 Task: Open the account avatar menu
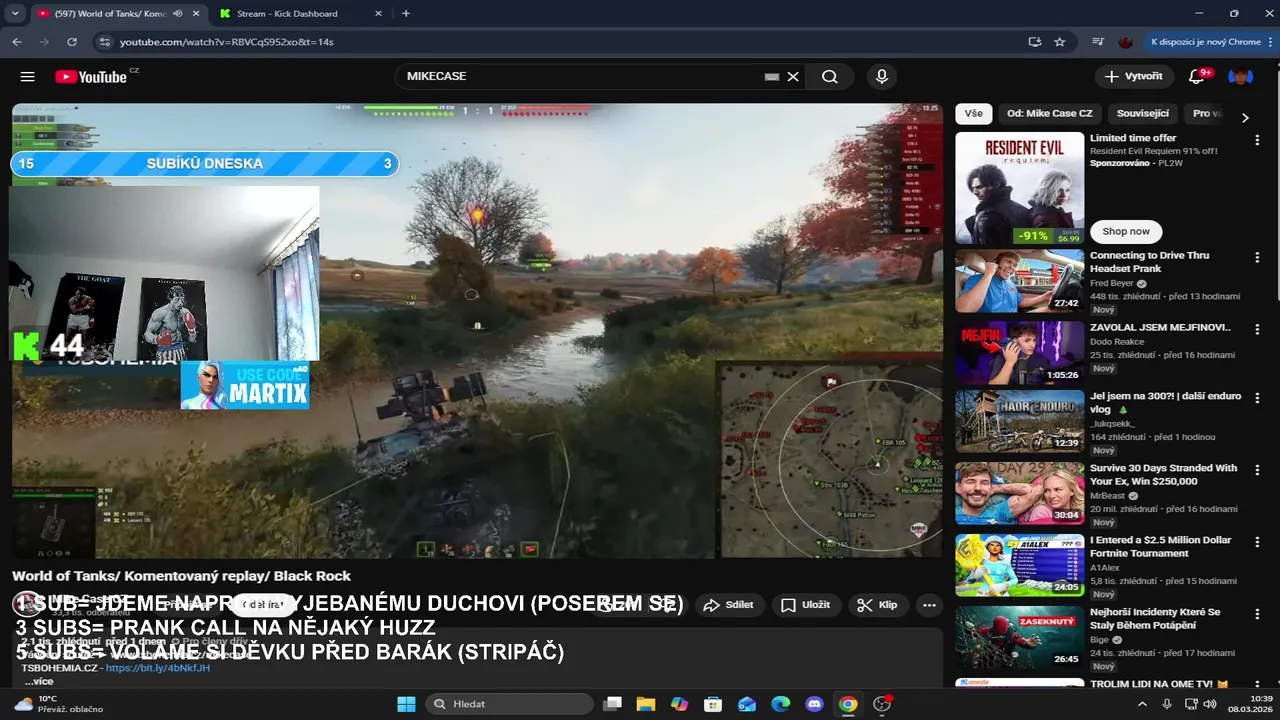point(1240,77)
